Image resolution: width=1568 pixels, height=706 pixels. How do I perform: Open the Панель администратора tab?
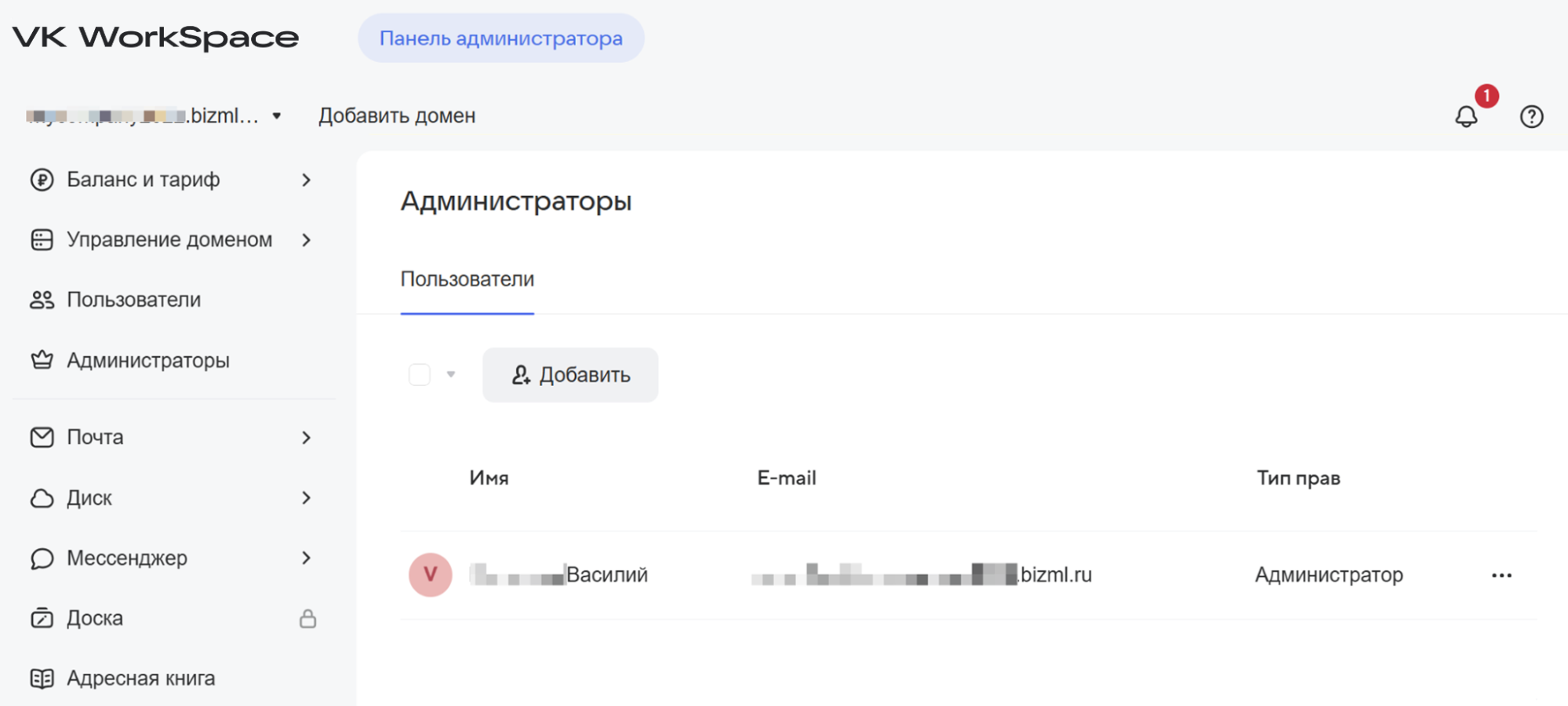click(500, 38)
